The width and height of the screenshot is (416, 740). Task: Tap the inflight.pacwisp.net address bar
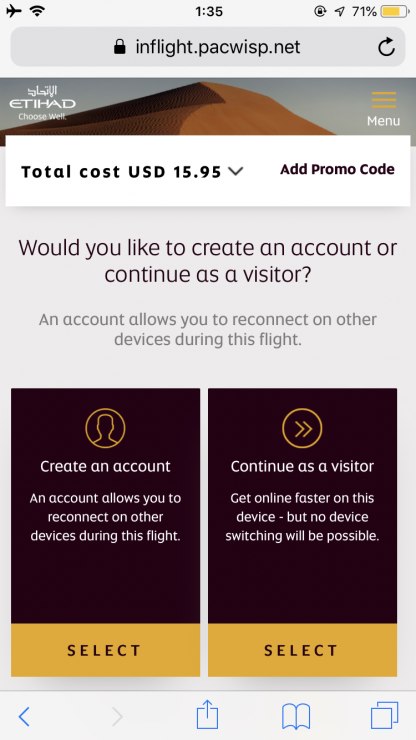208,47
